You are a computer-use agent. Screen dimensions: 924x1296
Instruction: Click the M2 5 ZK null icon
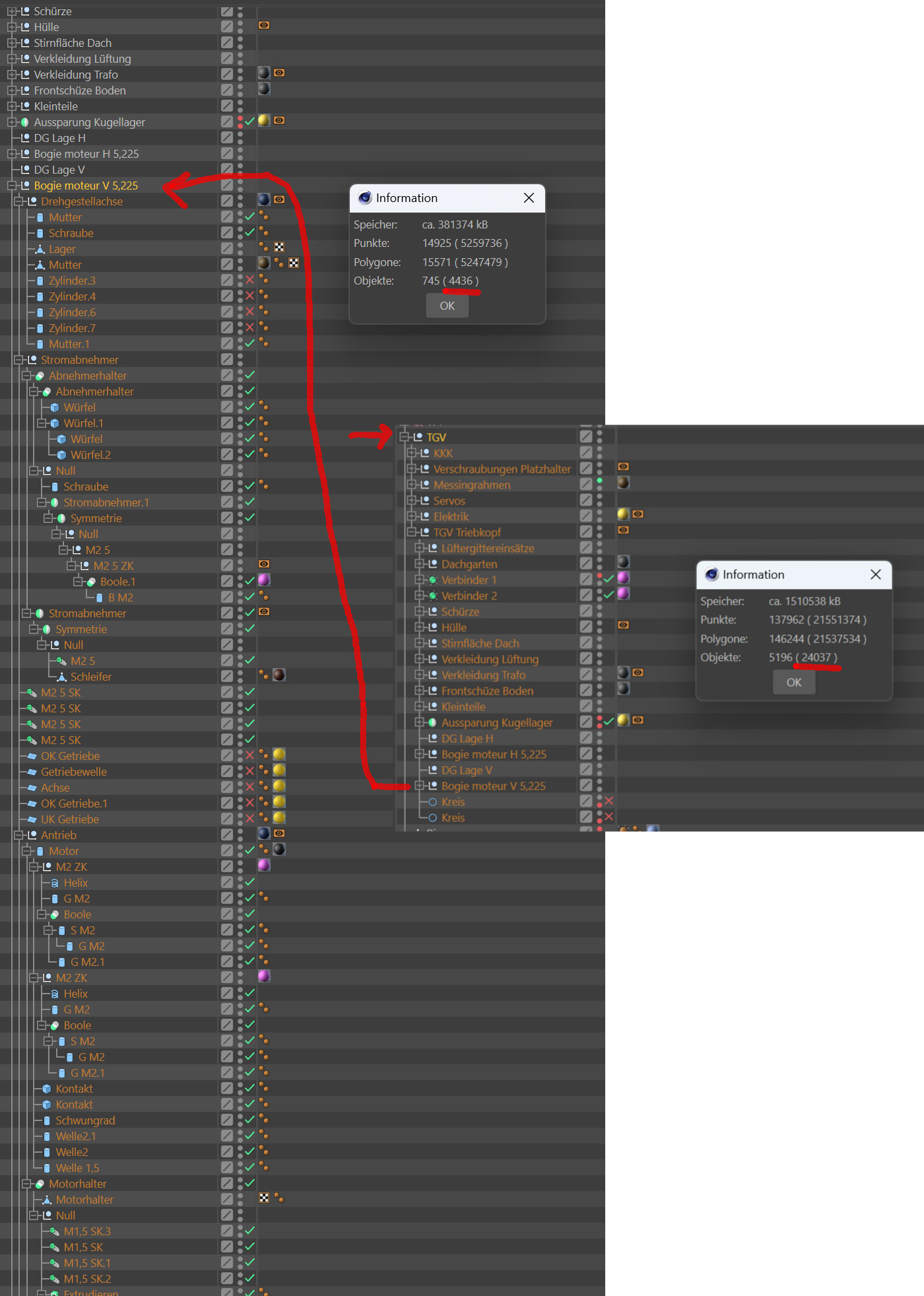pos(84,566)
